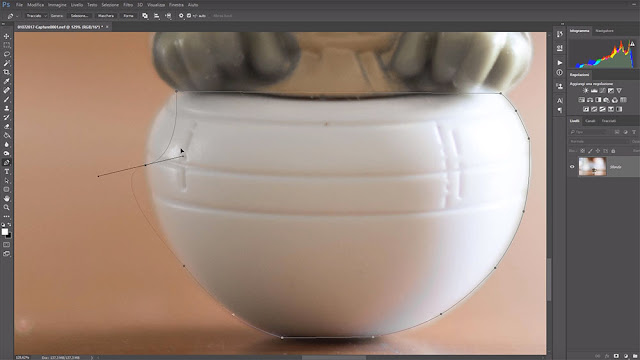Open the Tracciato mode dropdown

point(36,16)
